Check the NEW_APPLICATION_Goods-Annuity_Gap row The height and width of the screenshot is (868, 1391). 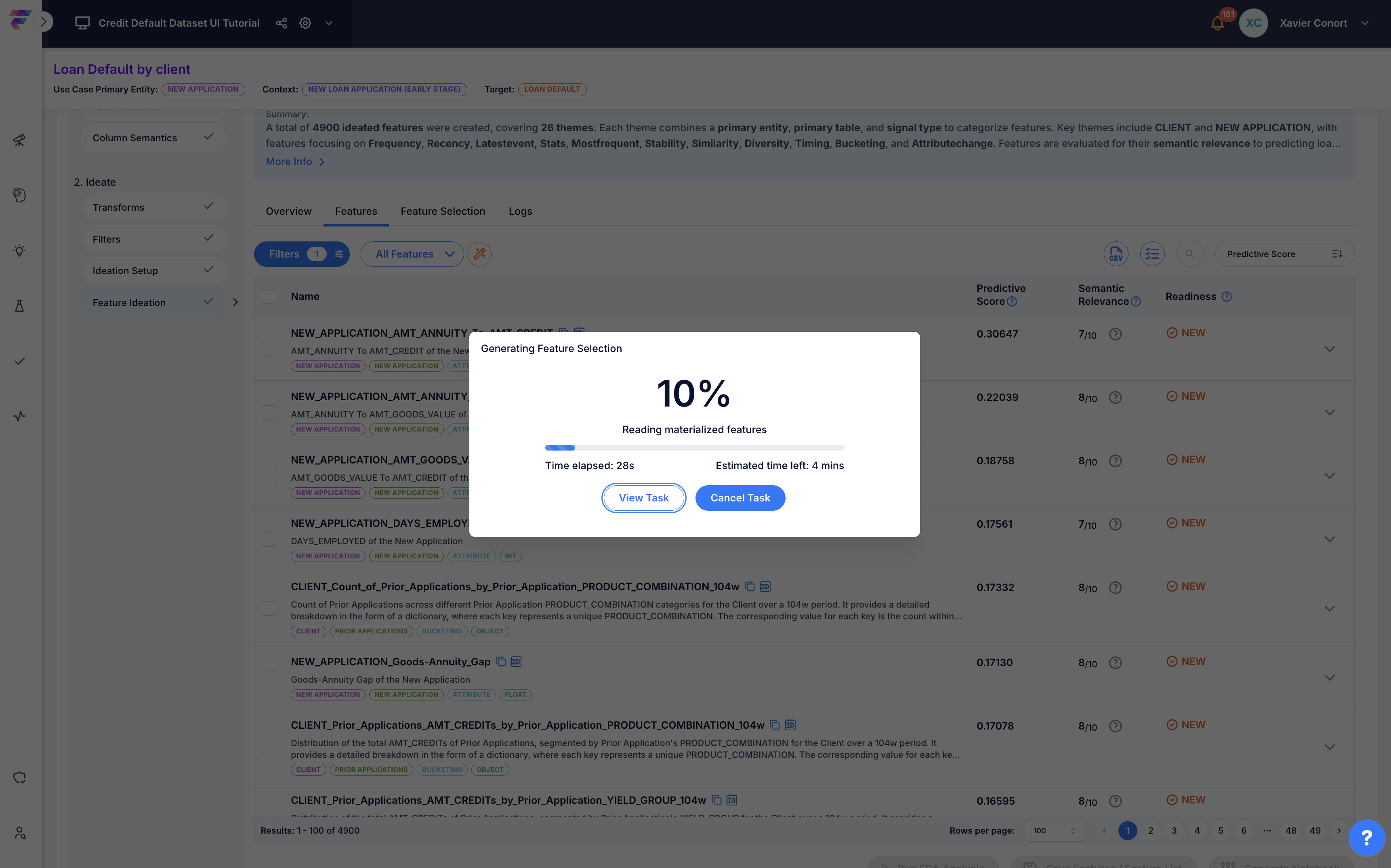click(x=269, y=678)
